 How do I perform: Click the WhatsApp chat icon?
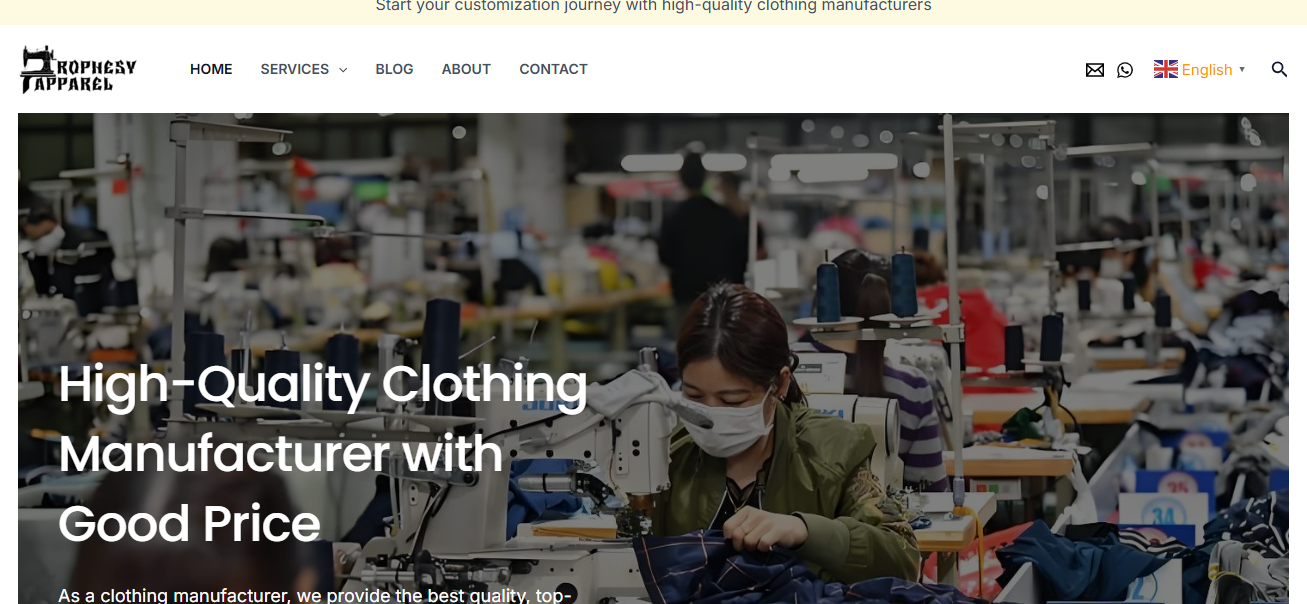tap(1125, 70)
